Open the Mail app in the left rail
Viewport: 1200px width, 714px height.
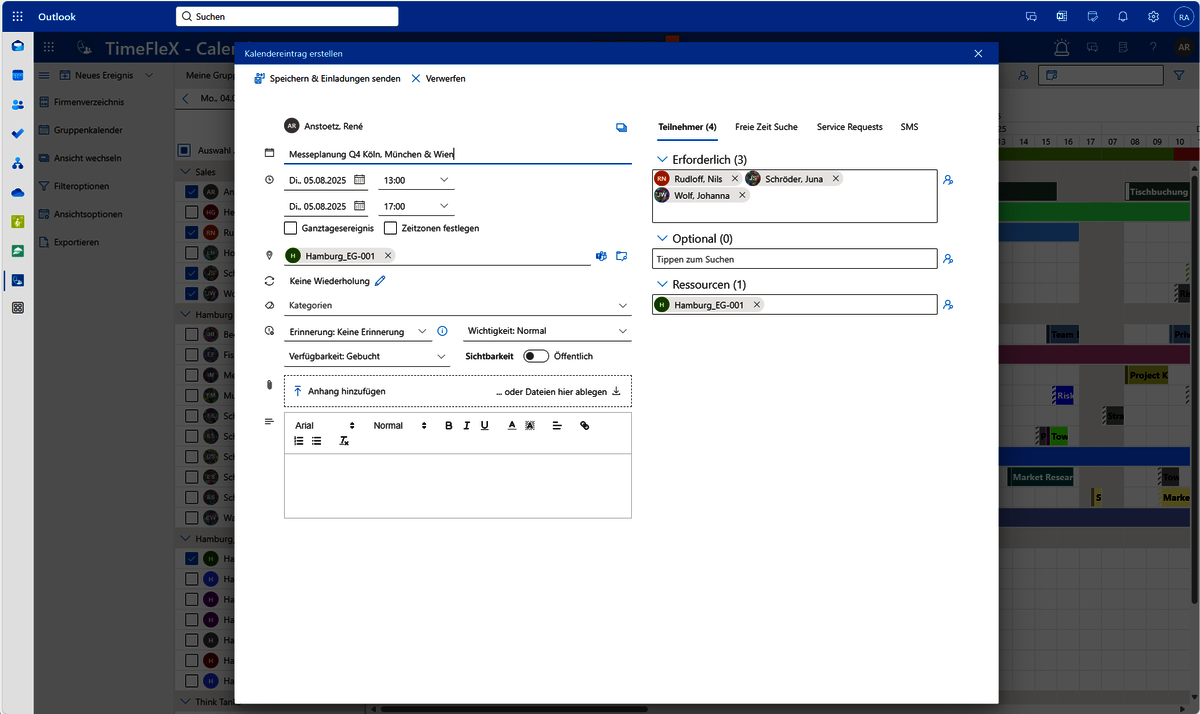pyautogui.click(x=17, y=46)
